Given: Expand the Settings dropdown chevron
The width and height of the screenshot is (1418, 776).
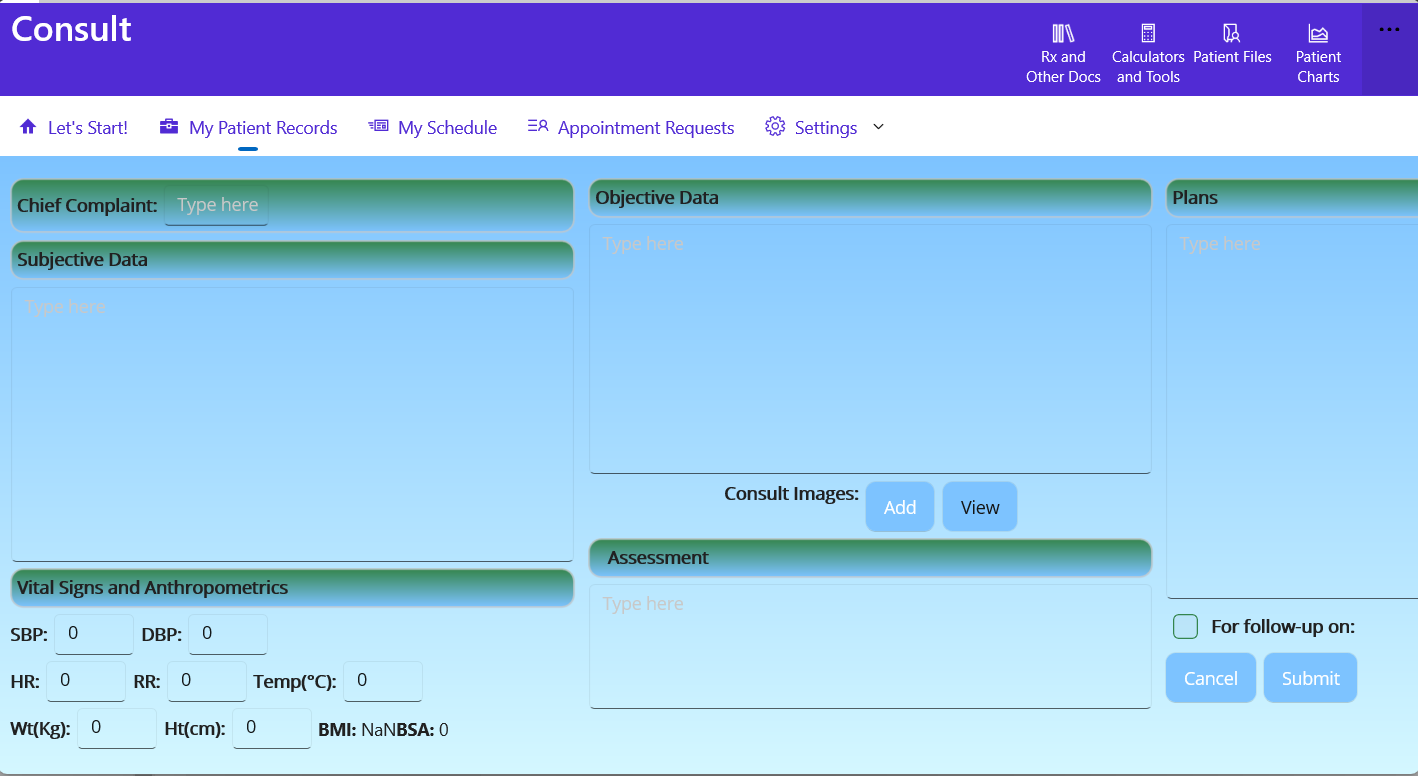Looking at the screenshot, I should click(878, 127).
